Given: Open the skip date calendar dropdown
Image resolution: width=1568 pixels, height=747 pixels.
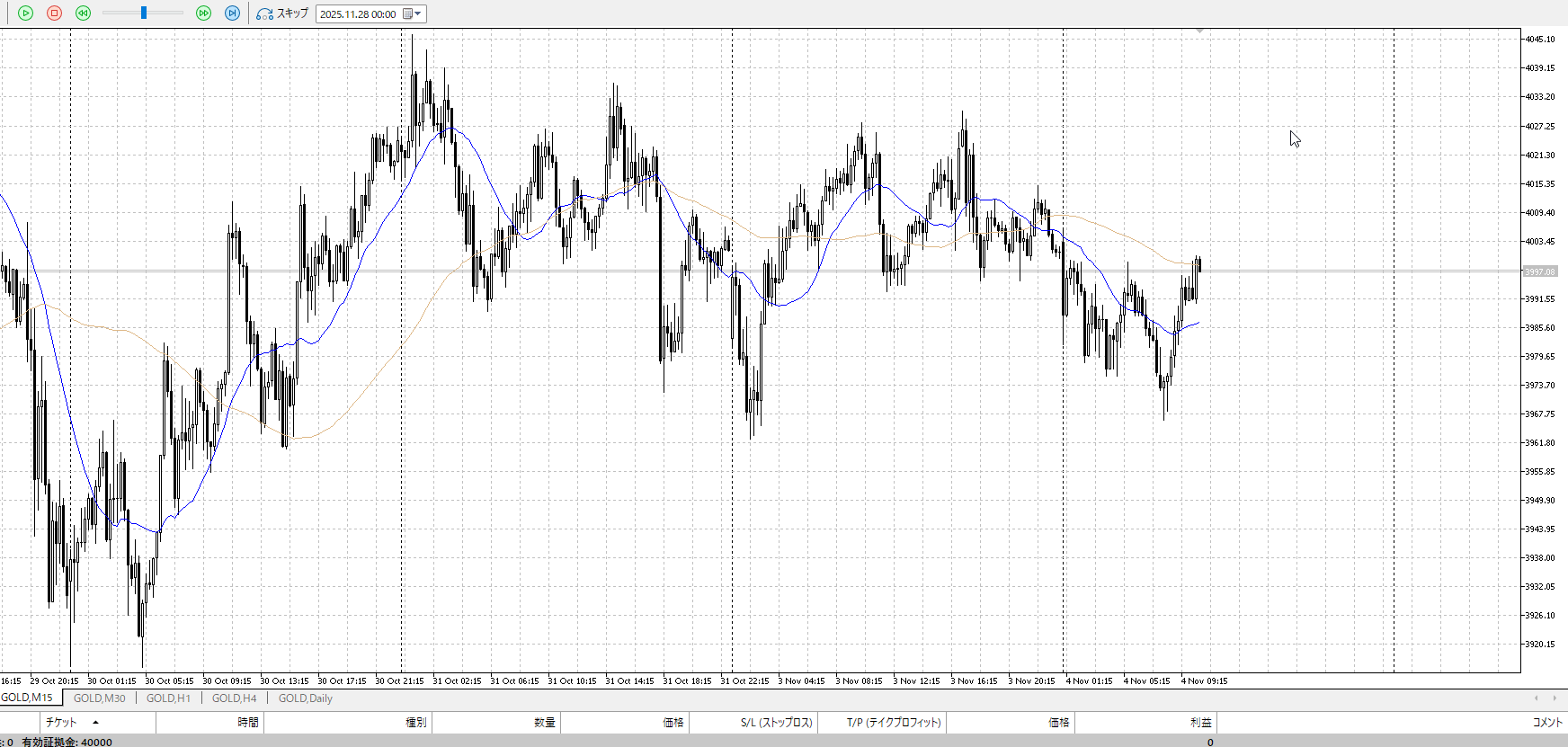Looking at the screenshot, I should point(413,13).
